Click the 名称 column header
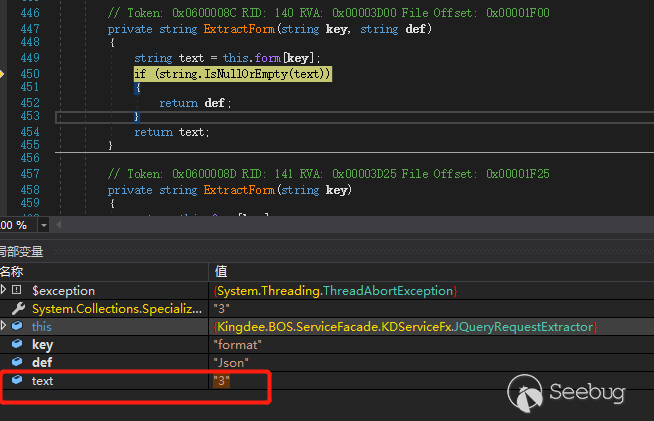Screen dimensions: 654x421 tap(12, 272)
